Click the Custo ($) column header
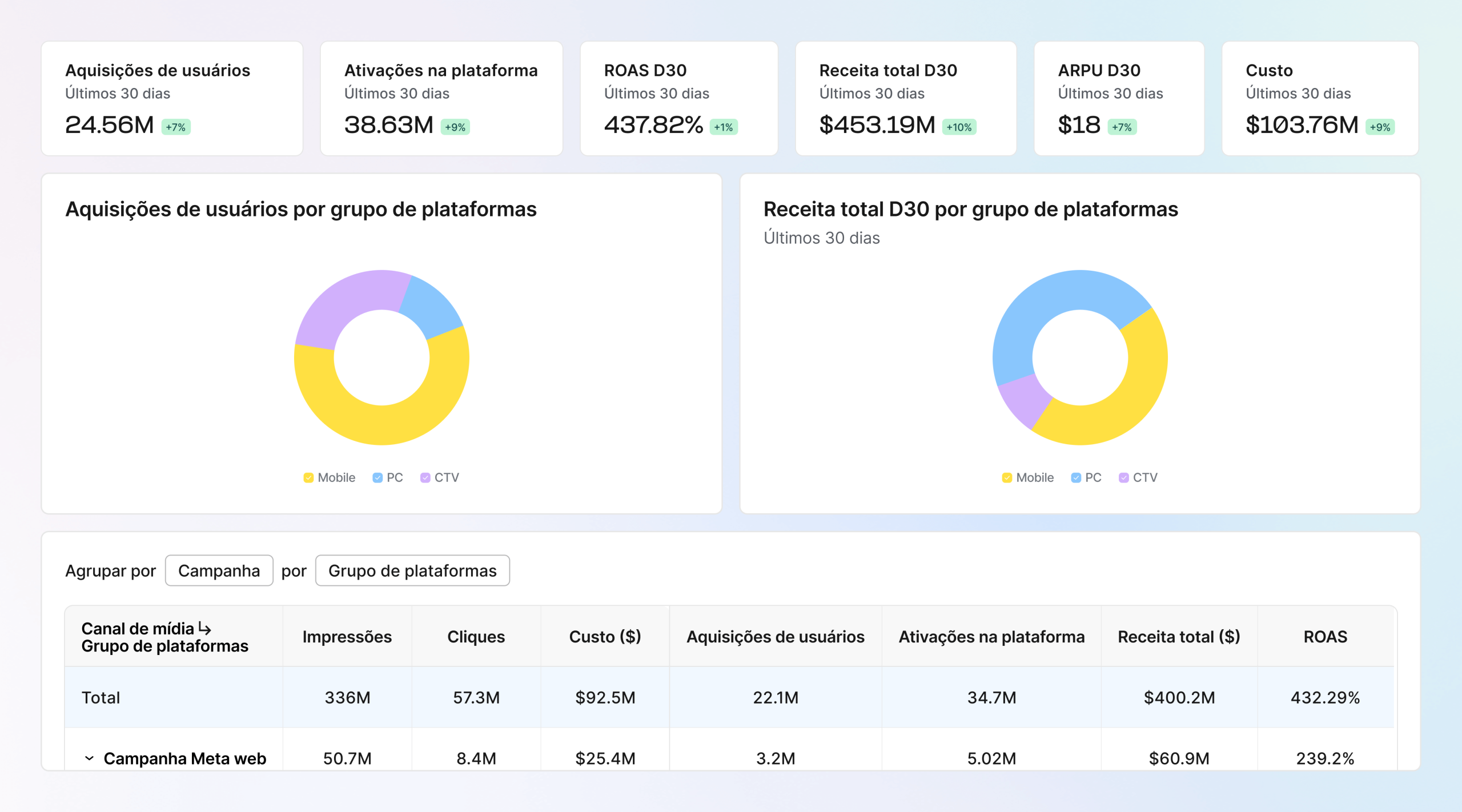The height and width of the screenshot is (812, 1462). tap(605, 636)
